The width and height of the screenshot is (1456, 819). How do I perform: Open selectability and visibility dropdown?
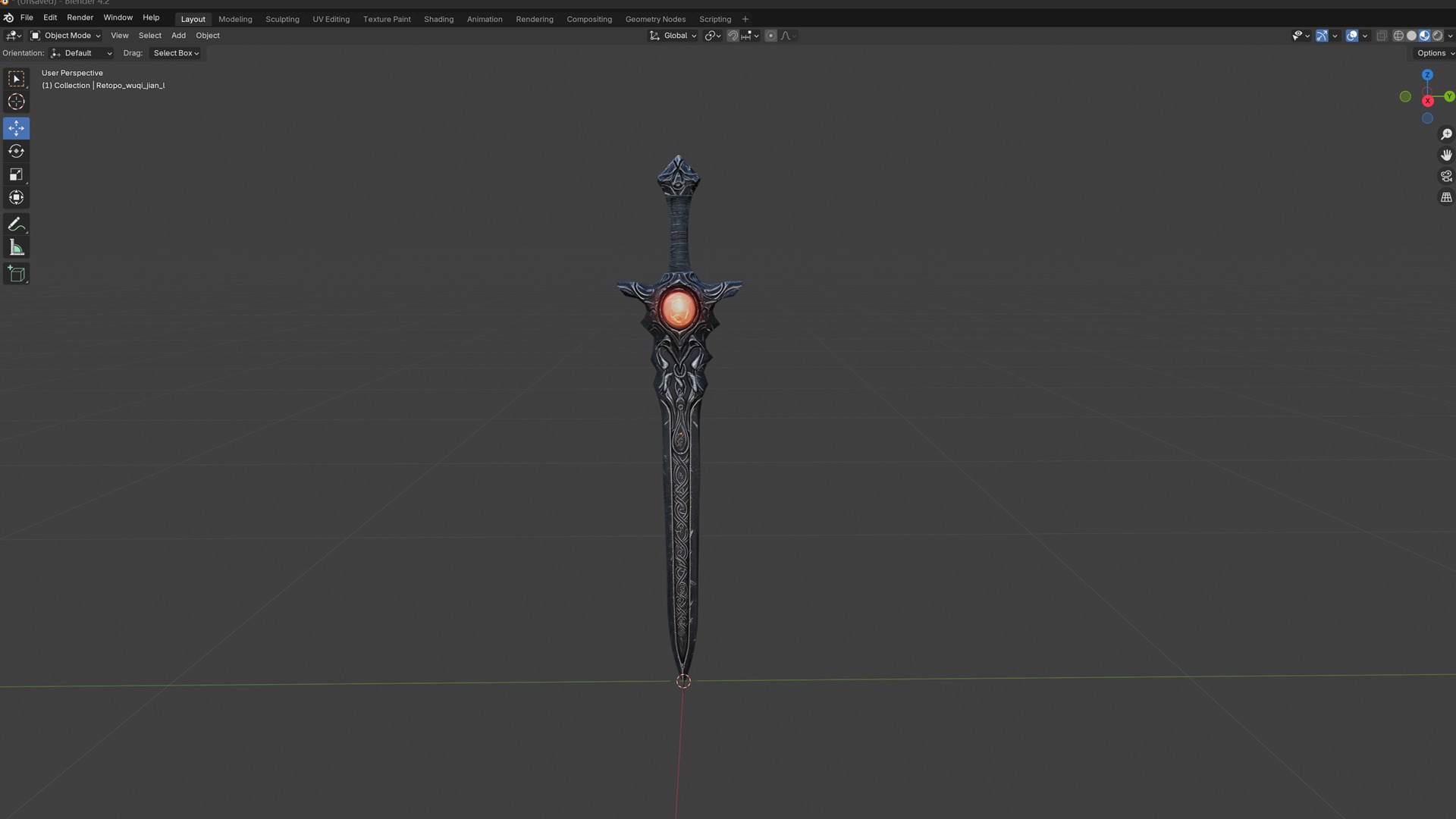coord(1301,36)
